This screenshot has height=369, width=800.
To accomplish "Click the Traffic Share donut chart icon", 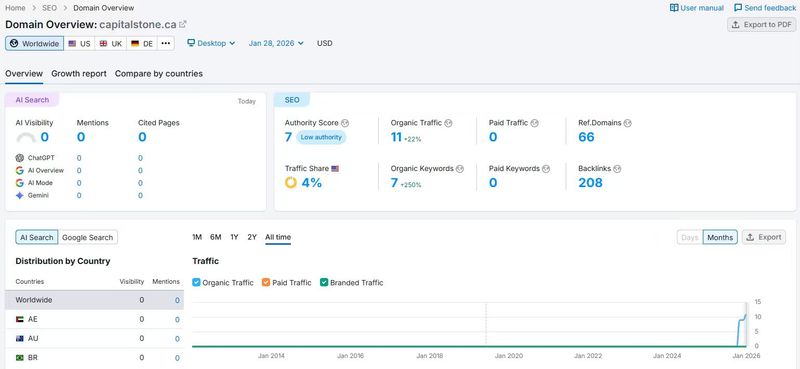I will [291, 182].
